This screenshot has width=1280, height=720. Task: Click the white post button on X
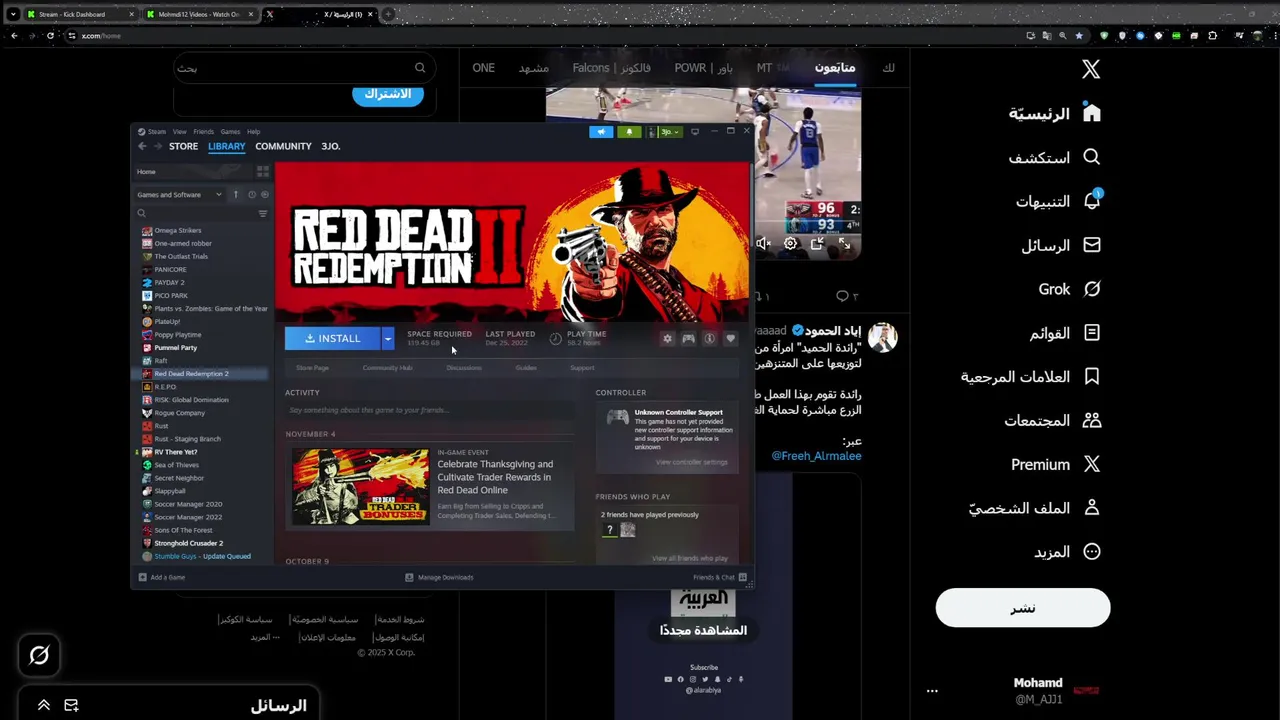[1023, 608]
